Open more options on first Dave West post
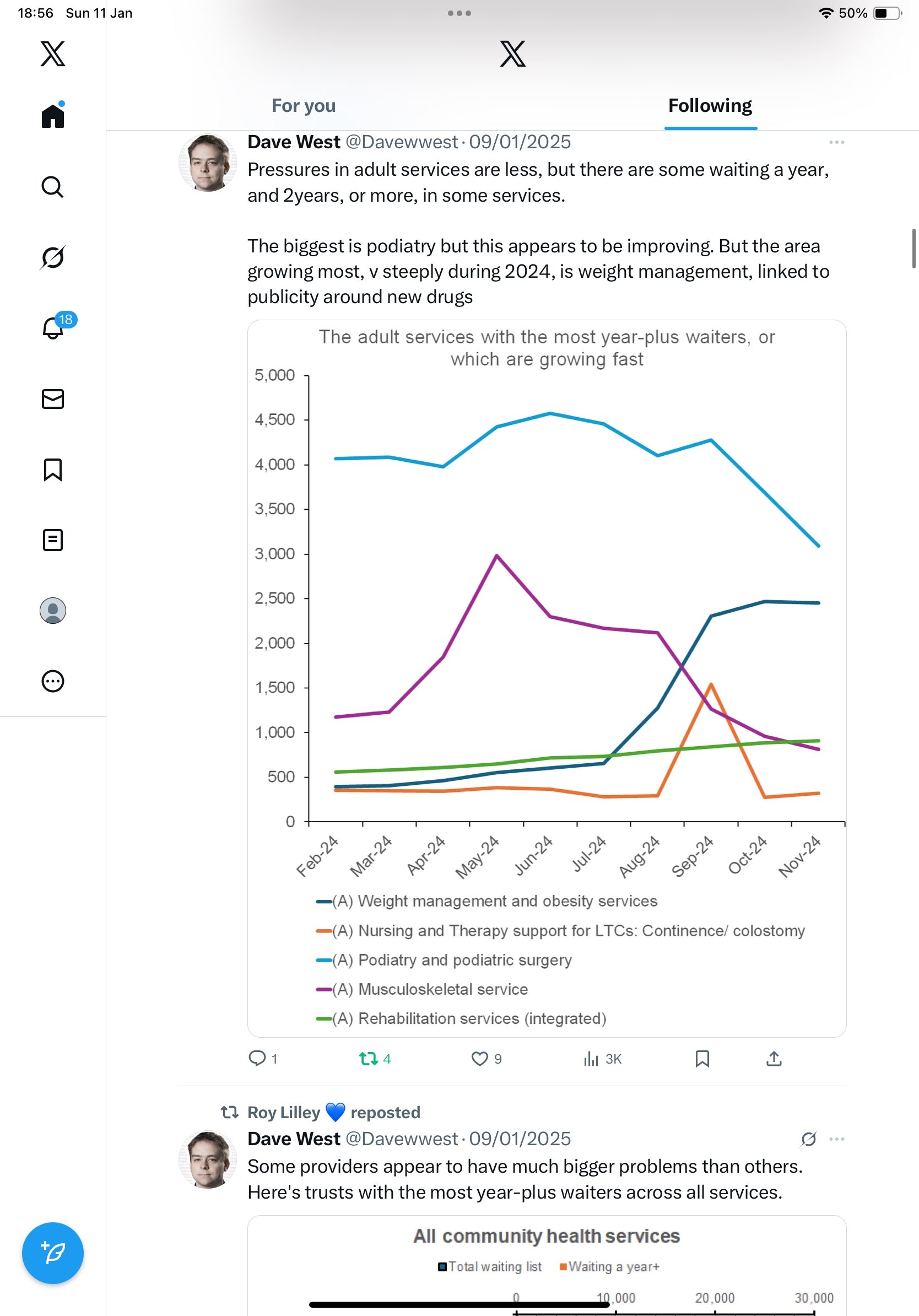The width and height of the screenshot is (919, 1316). click(x=836, y=142)
